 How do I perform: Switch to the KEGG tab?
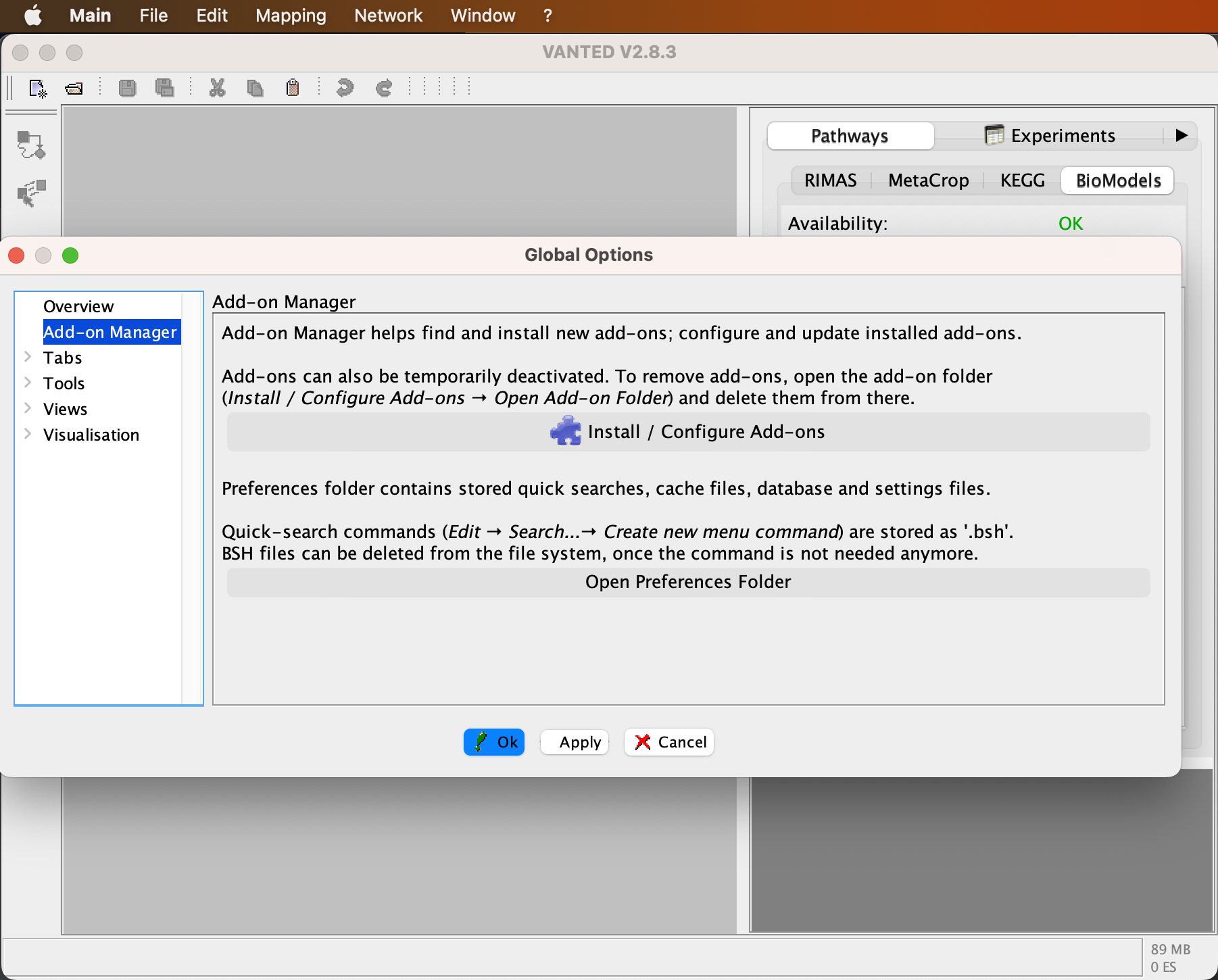tap(1022, 180)
